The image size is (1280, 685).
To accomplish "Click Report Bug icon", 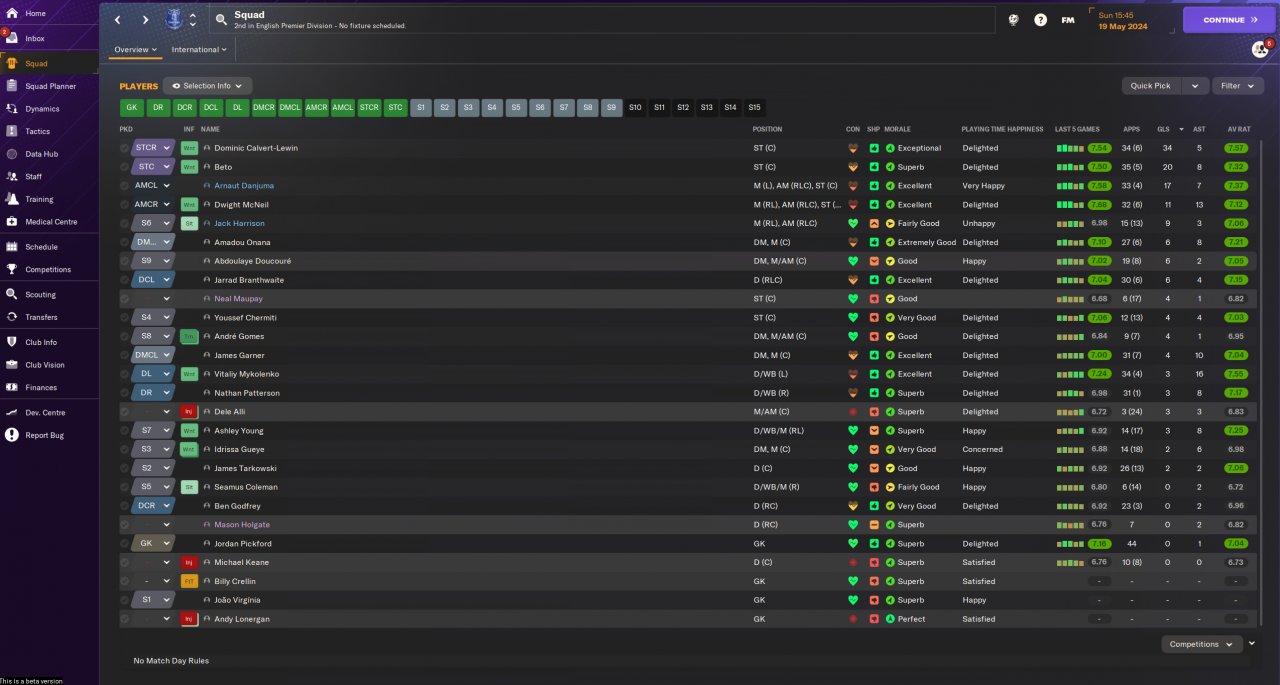I will (x=12, y=435).
